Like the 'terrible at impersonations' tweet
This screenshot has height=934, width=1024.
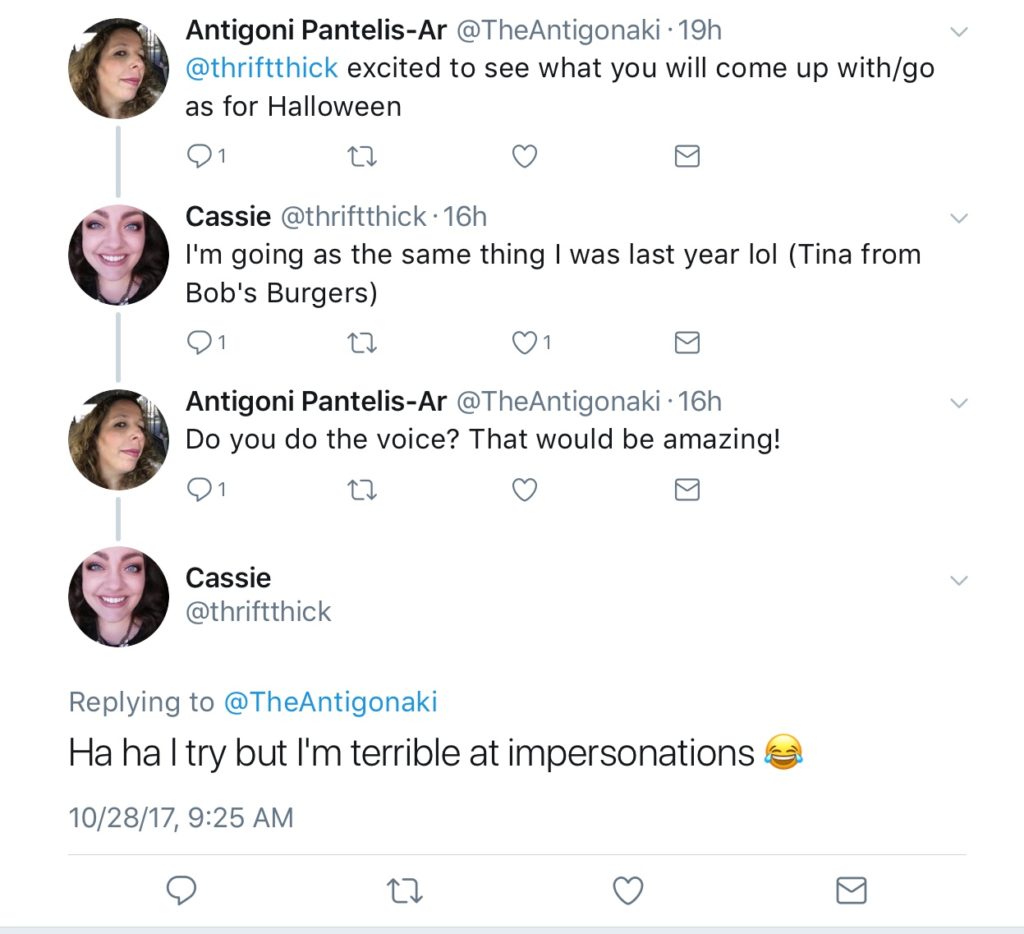(x=627, y=890)
